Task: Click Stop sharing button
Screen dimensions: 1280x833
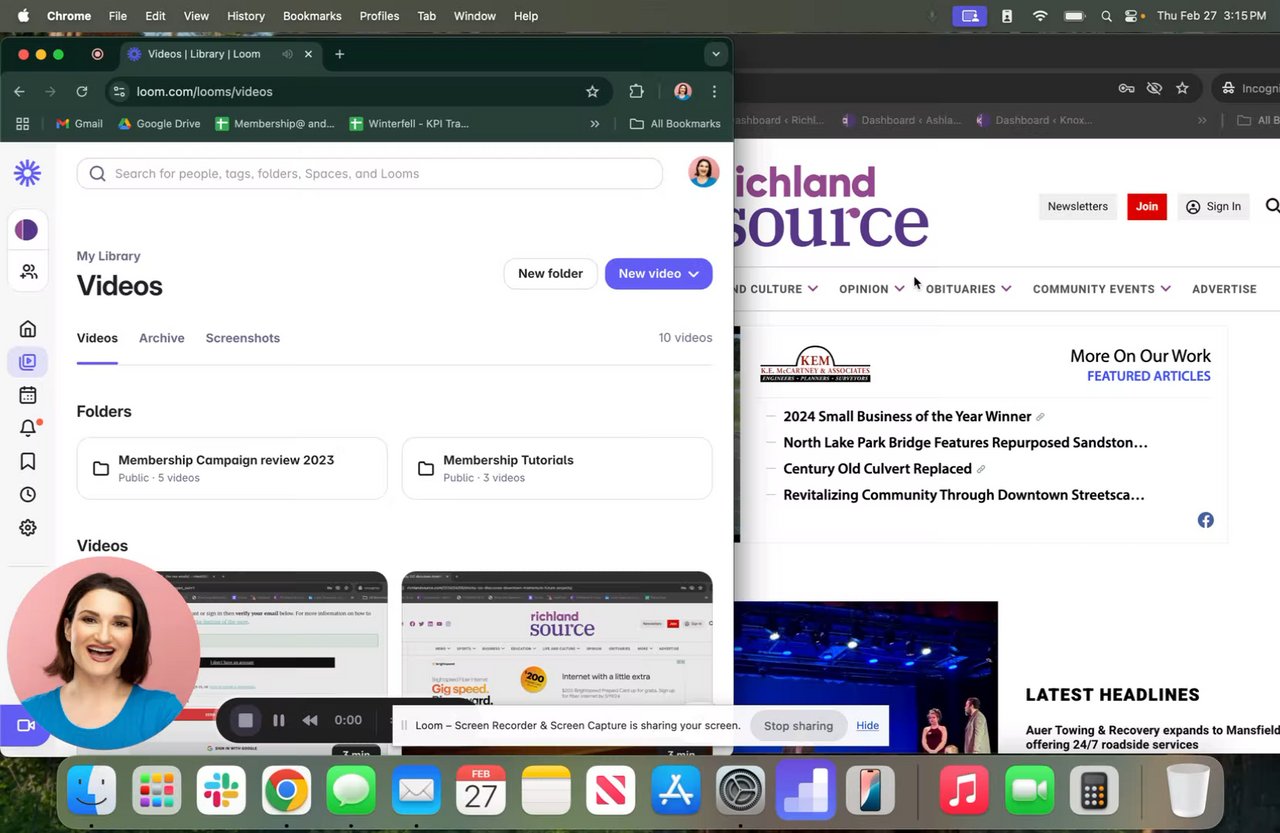Action: [x=798, y=726]
